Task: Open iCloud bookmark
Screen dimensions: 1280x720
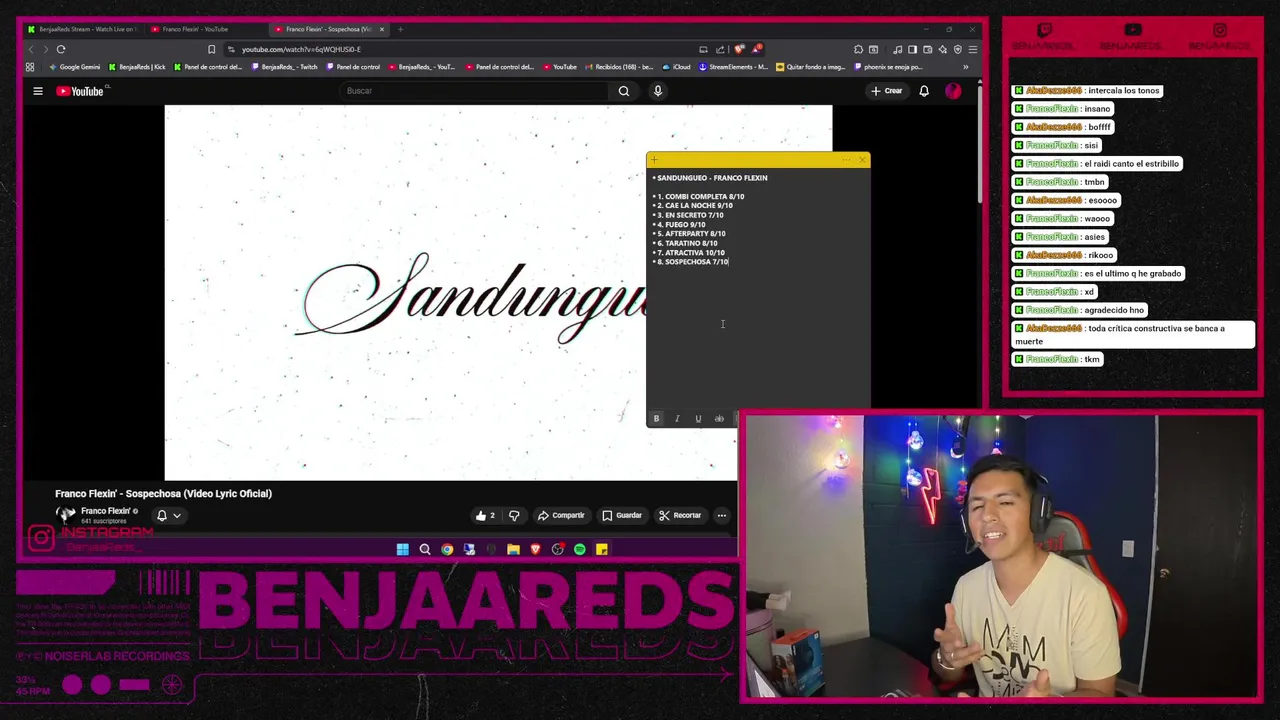Action: point(676,67)
